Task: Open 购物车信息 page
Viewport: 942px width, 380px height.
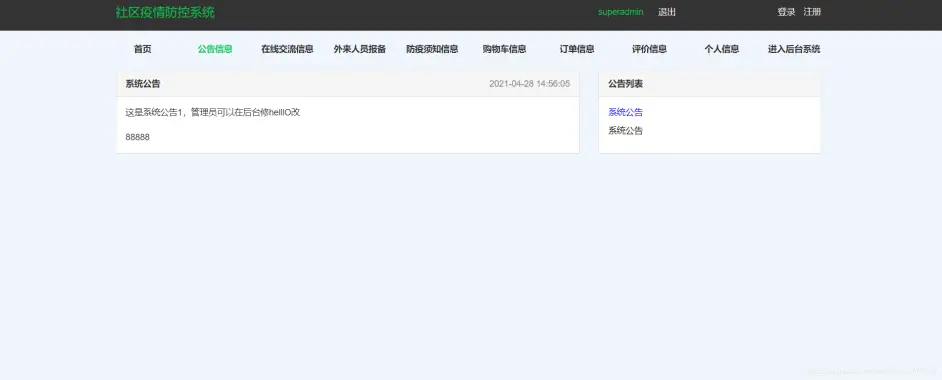Action: (x=505, y=49)
